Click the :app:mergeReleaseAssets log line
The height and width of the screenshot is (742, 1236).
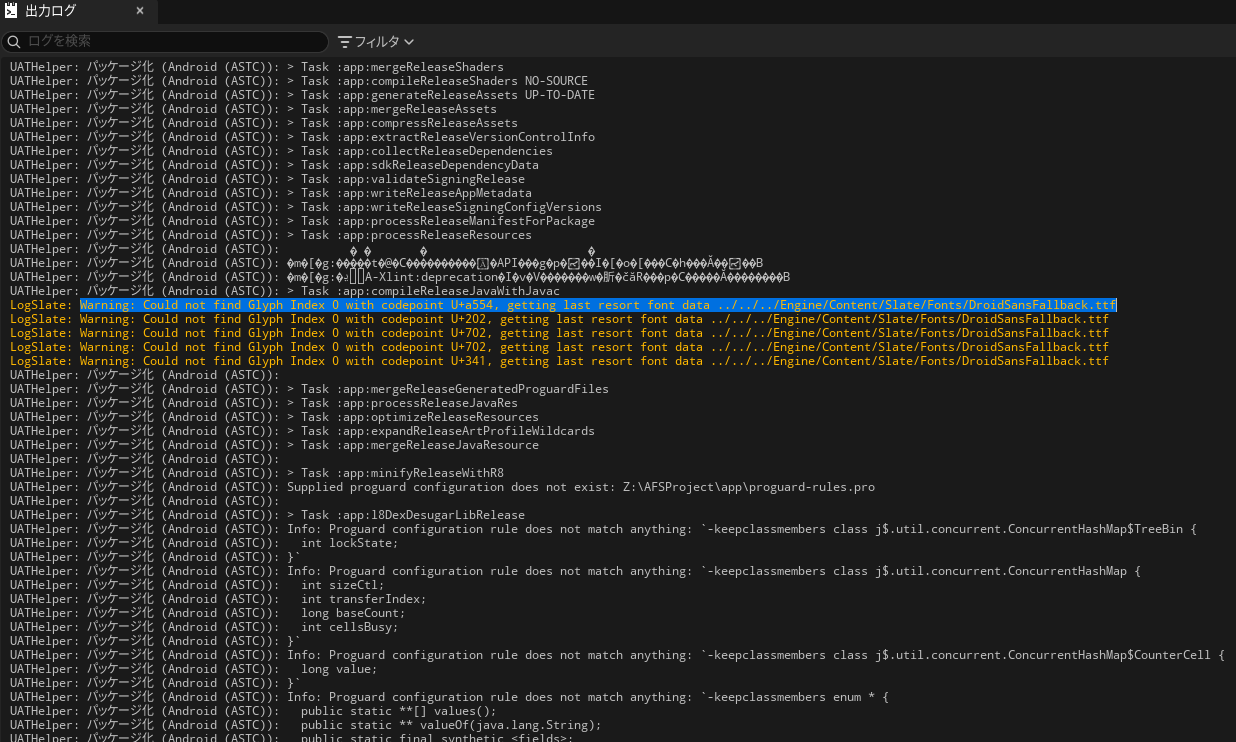point(253,109)
